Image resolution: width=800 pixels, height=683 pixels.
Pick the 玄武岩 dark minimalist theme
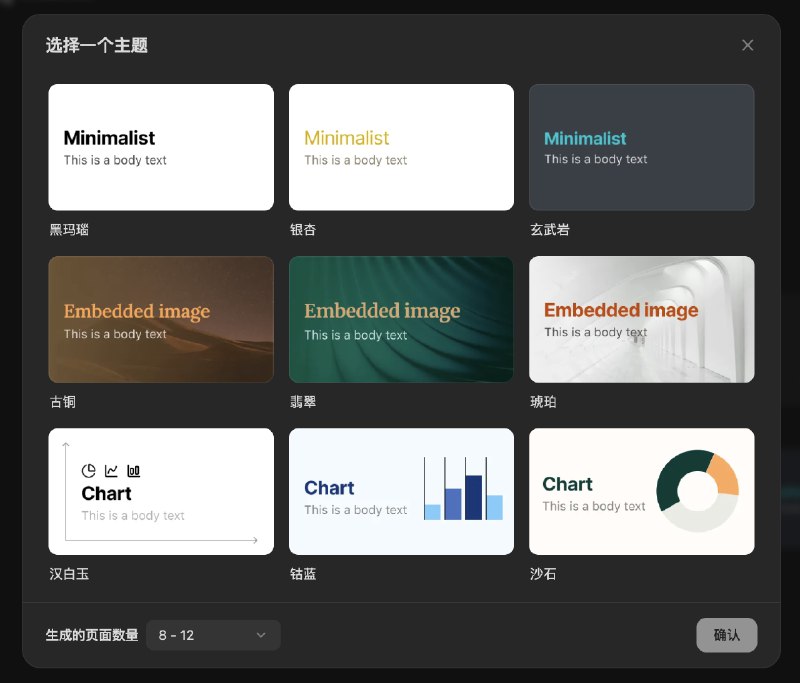[x=642, y=147]
